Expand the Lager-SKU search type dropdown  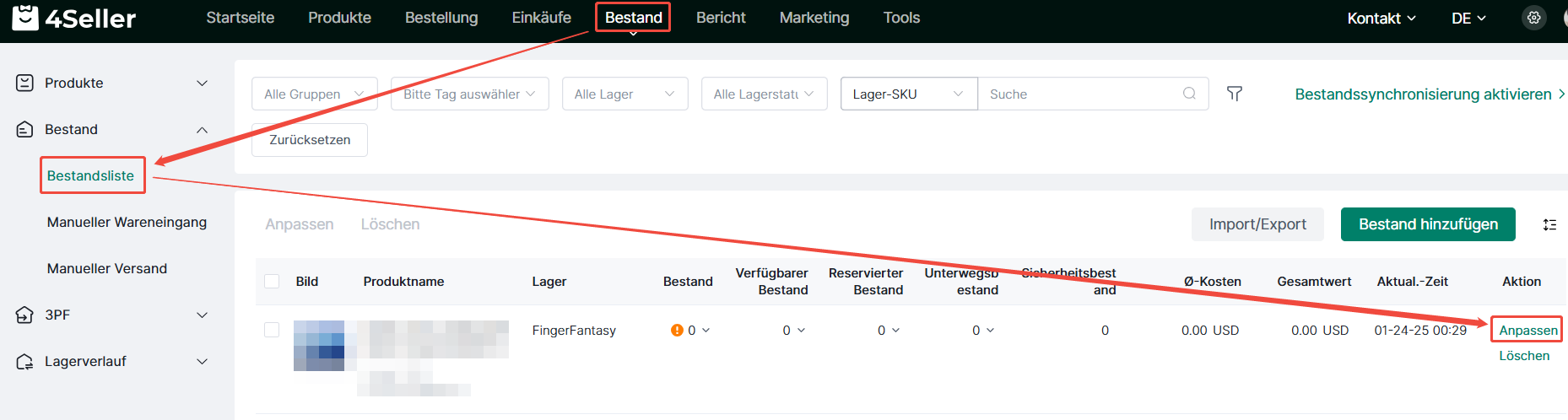click(908, 94)
